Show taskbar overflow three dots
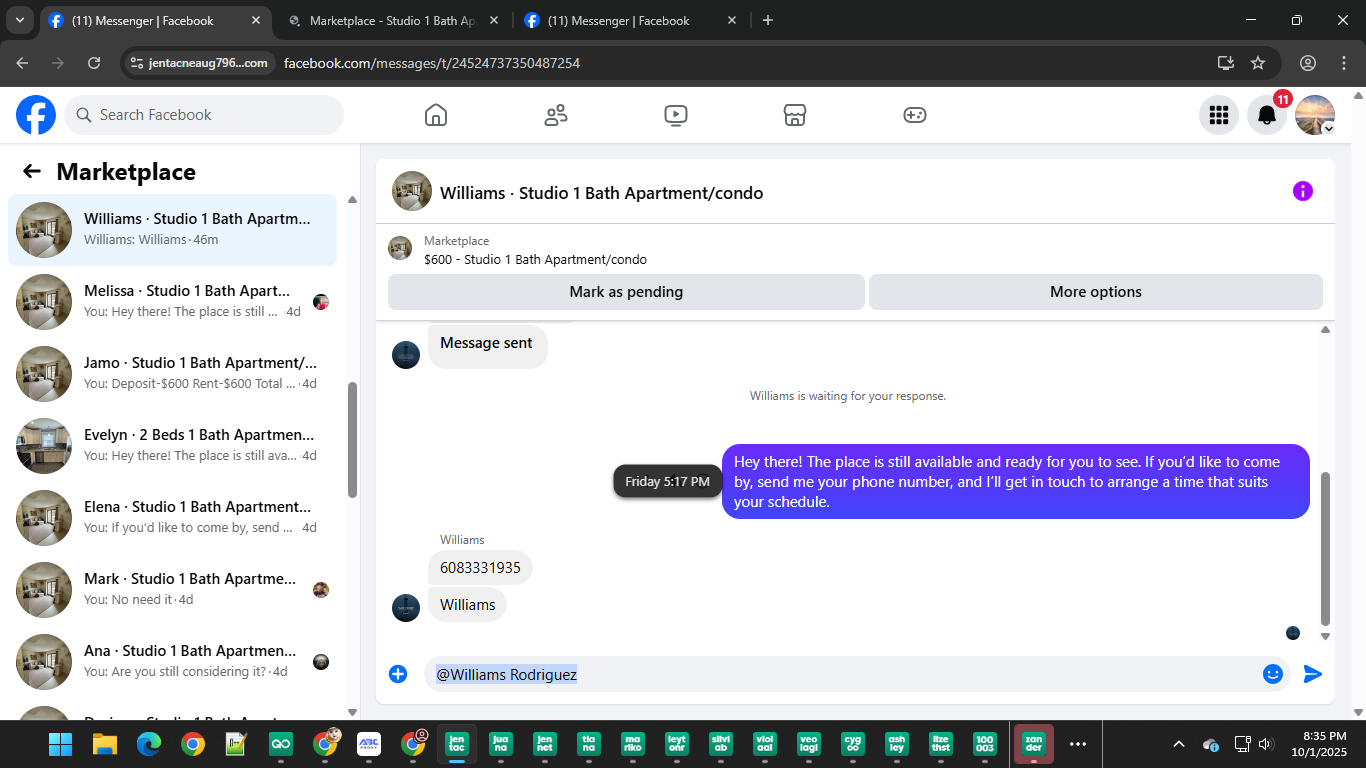 point(1078,744)
